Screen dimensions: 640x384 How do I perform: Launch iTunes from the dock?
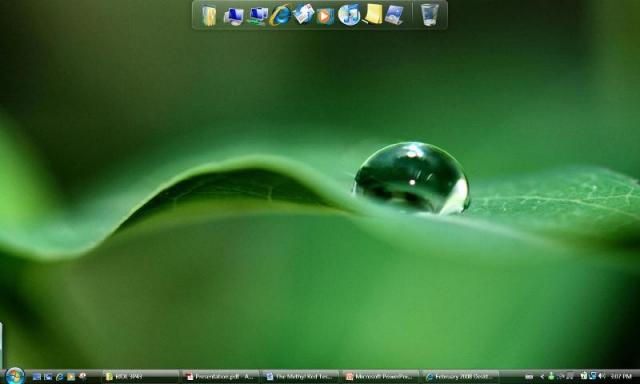point(349,15)
